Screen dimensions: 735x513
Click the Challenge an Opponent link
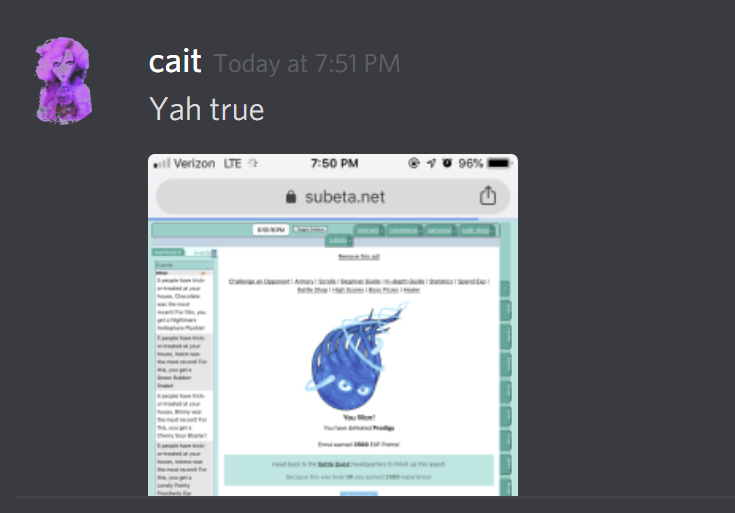(259, 281)
